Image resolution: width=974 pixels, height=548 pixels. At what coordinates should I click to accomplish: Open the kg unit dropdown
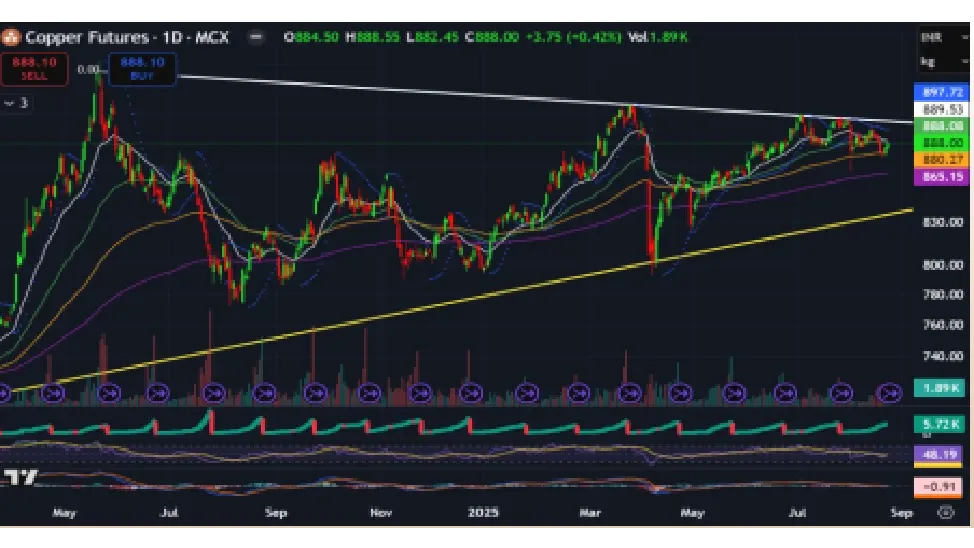pos(944,62)
